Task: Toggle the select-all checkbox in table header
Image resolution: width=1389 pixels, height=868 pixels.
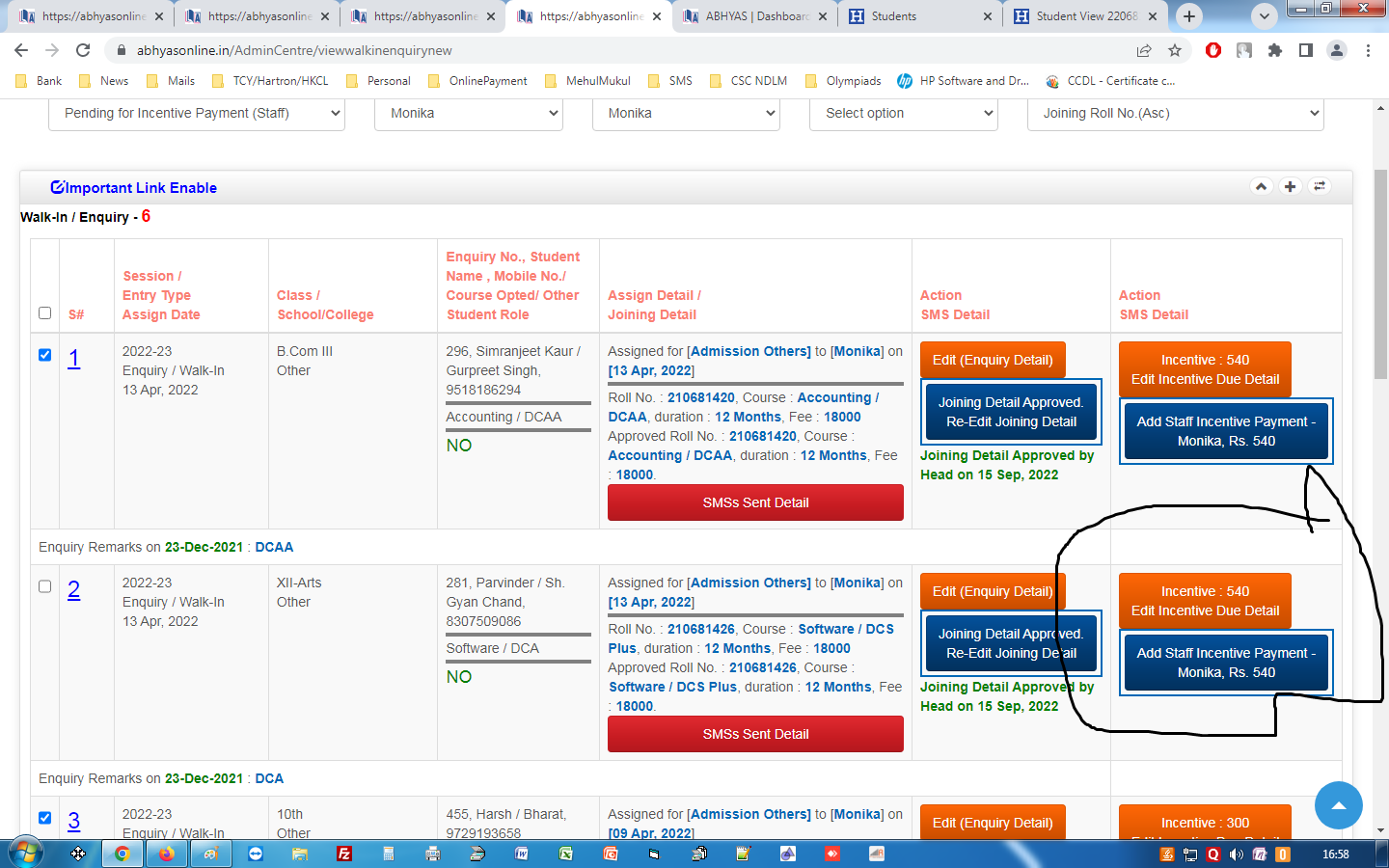Action: click(x=44, y=312)
